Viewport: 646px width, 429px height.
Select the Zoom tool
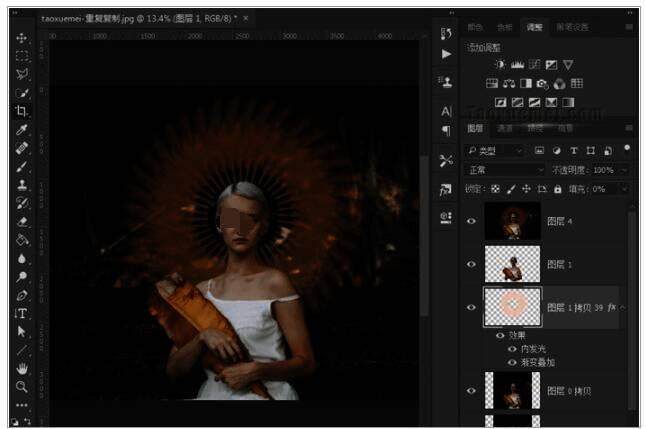click(x=21, y=387)
